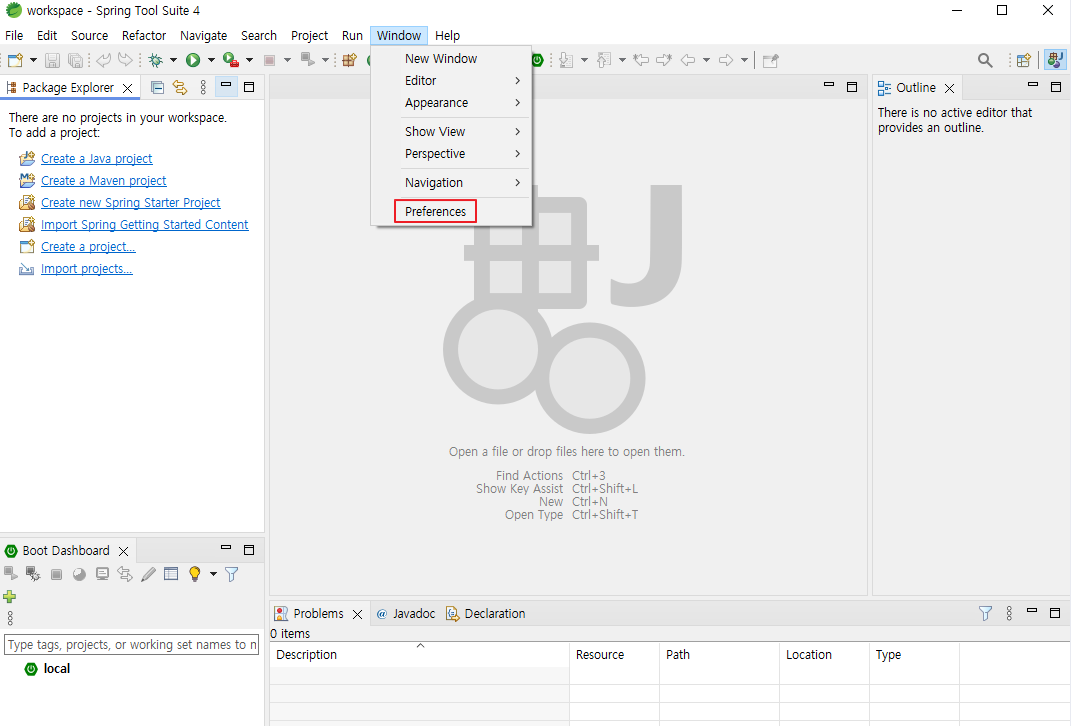The height and width of the screenshot is (726, 1071).
Task: Click the Save toolbar icon
Action: coord(52,60)
